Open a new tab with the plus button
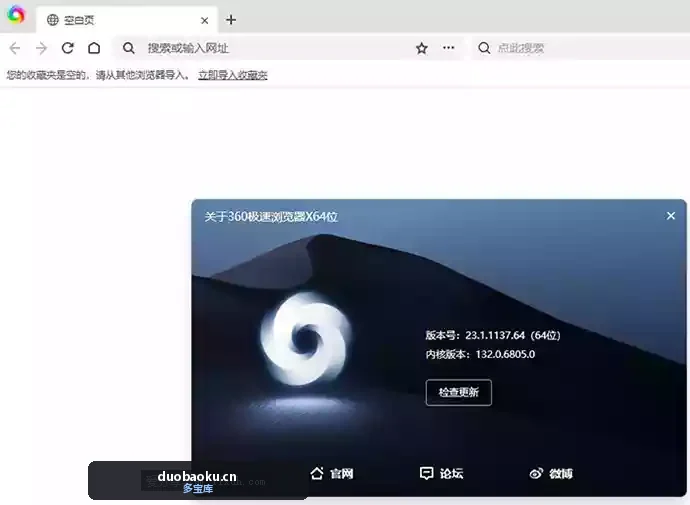Image resolution: width=690 pixels, height=505 pixels. tap(231, 20)
